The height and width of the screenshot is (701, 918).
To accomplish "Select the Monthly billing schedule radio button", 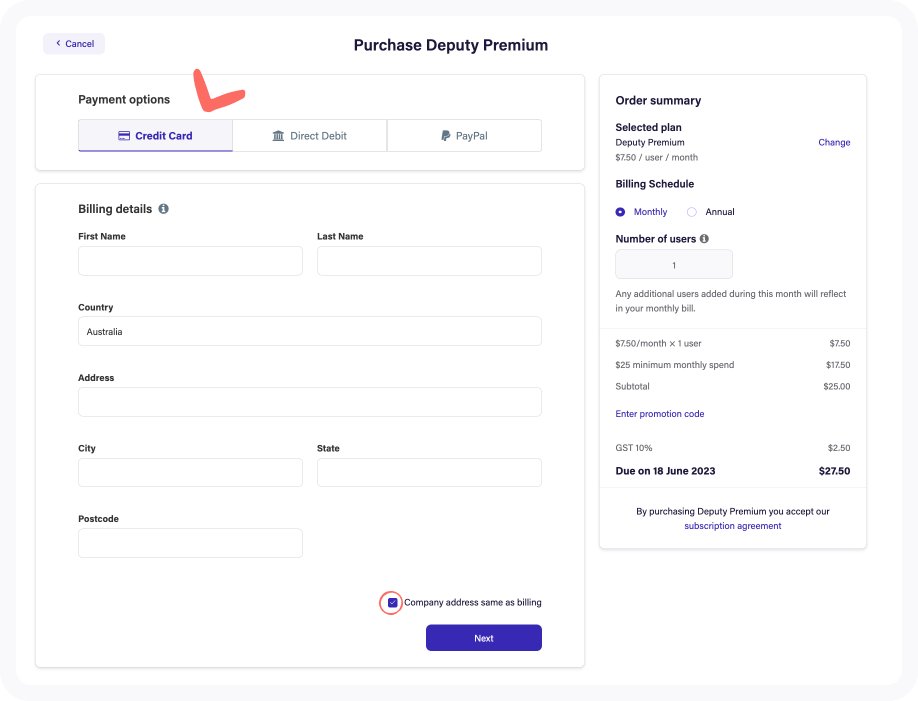I will click(x=620, y=211).
